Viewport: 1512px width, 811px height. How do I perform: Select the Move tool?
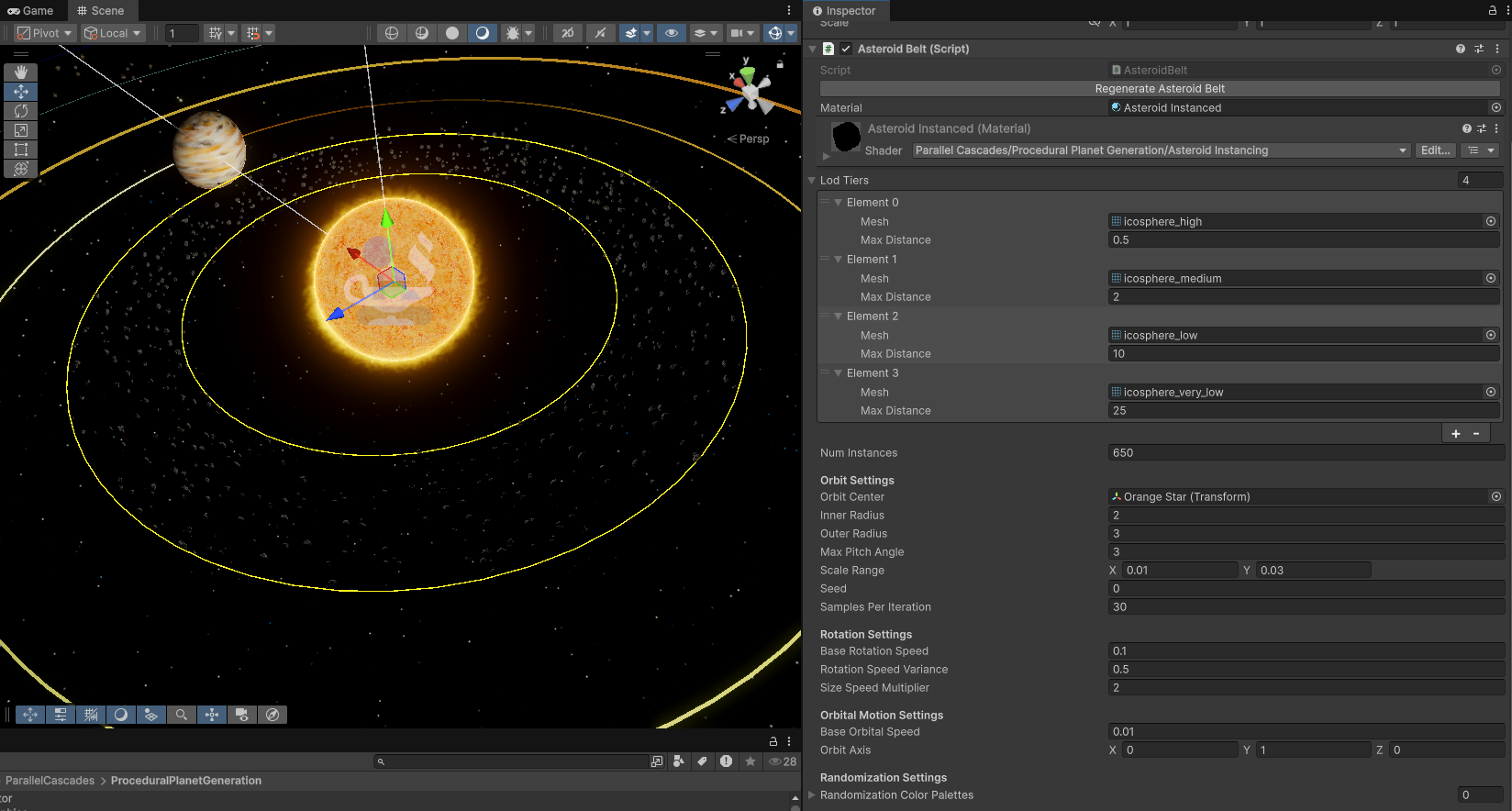(21, 91)
